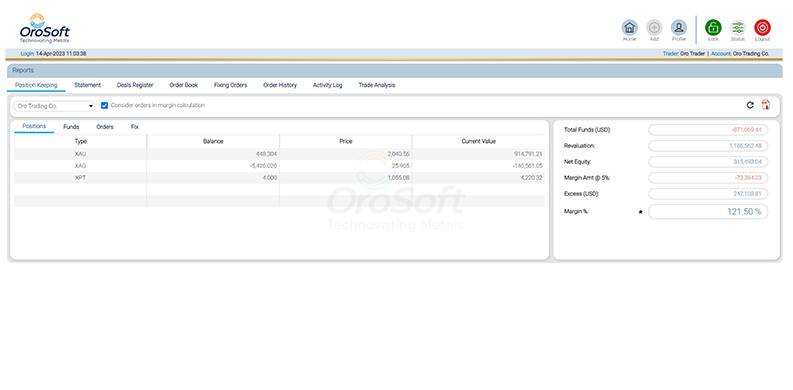Image resolution: width=793 pixels, height=390 pixels.
Task: Click the Add plus icon
Action: tap(654, 27)
